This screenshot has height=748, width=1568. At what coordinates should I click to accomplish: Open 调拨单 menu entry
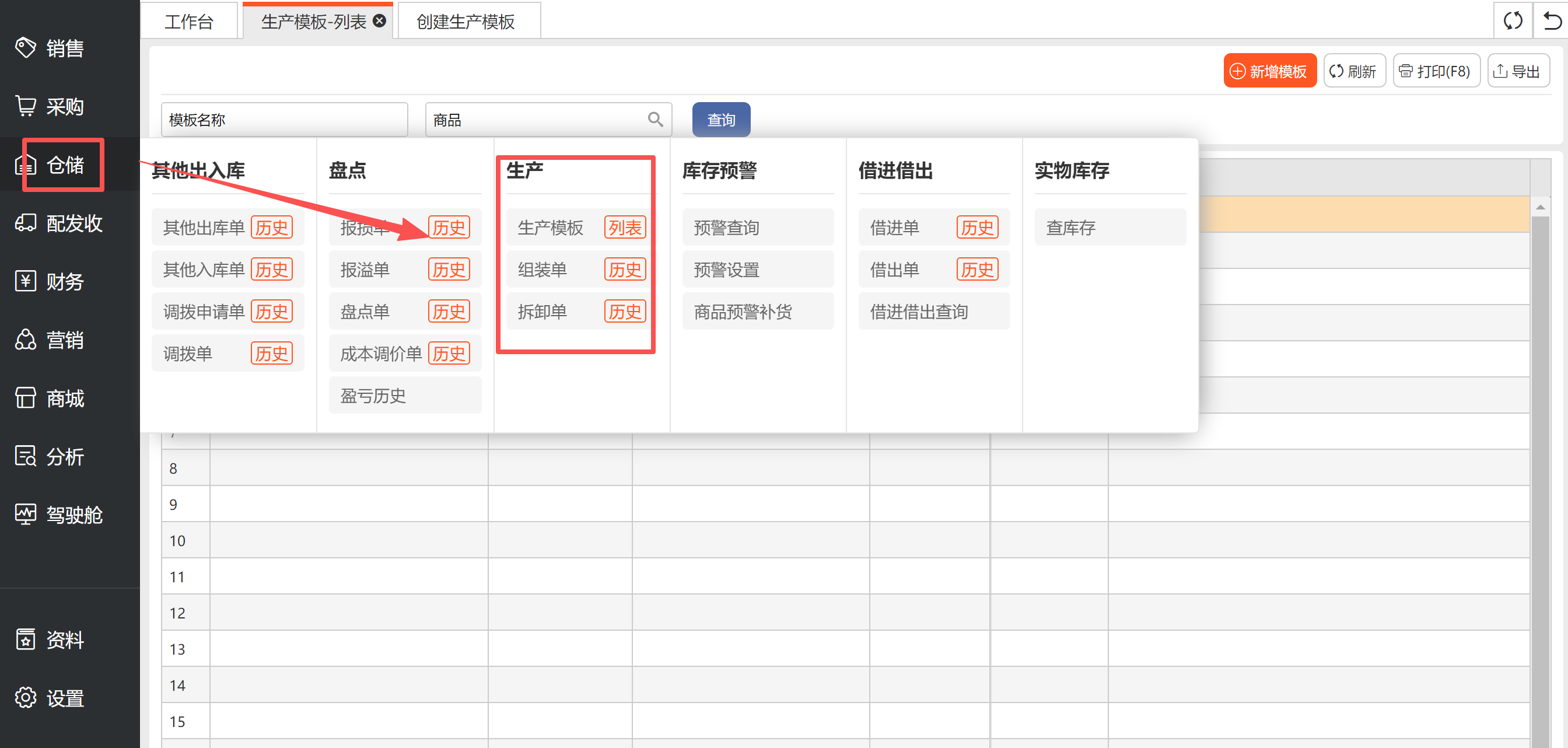187,354
